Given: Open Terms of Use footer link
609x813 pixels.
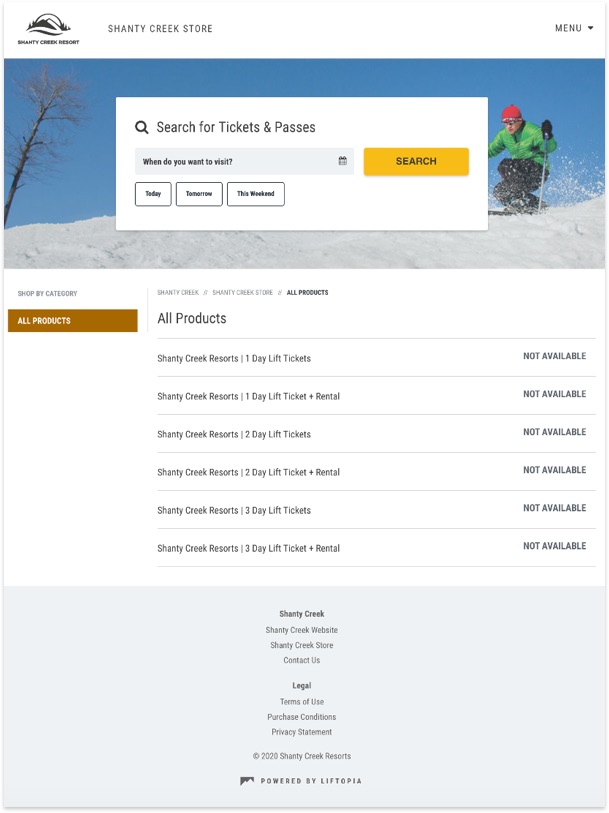Looking at the screenshot, I should point(302,702).
